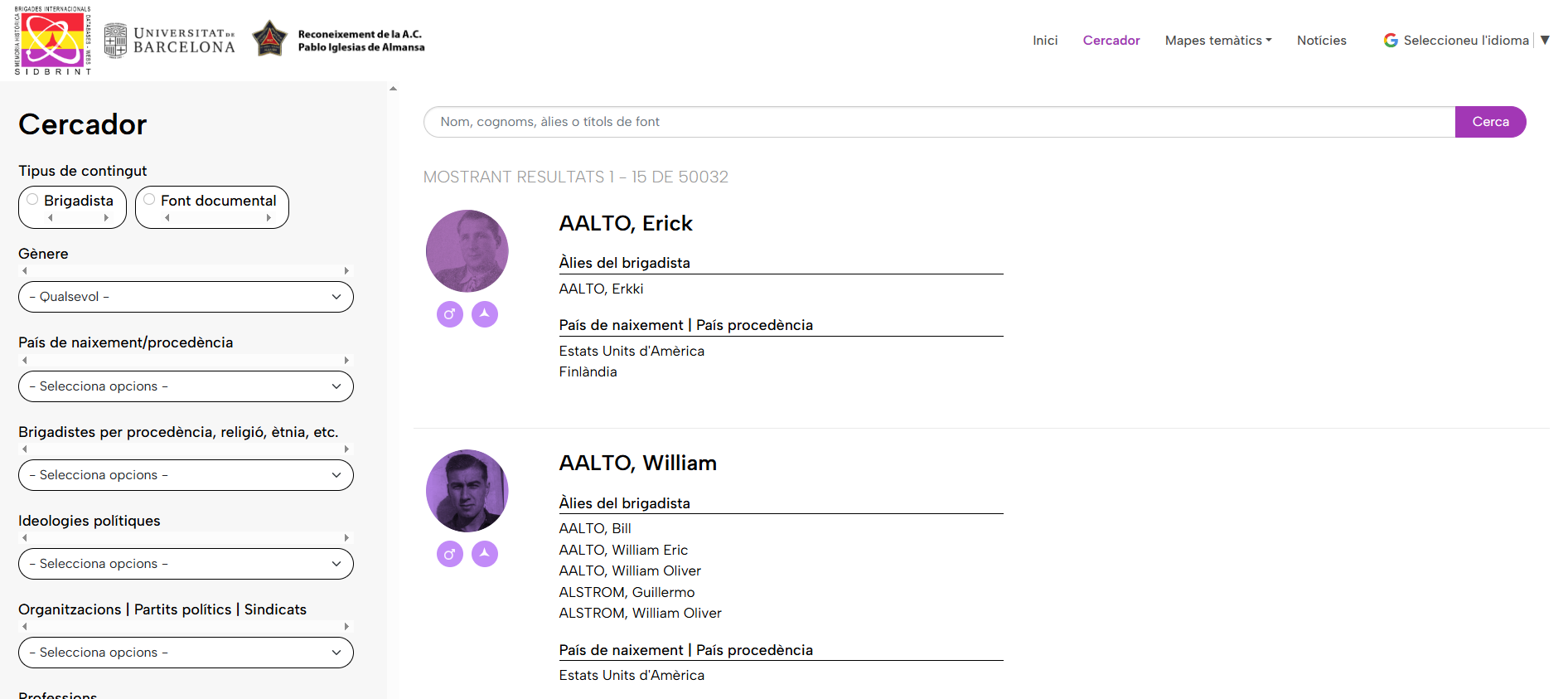Click the arrow icon under Erick Aalto's photo
The height and width of the screenshot is (699, 1568).
click(485, 314)
